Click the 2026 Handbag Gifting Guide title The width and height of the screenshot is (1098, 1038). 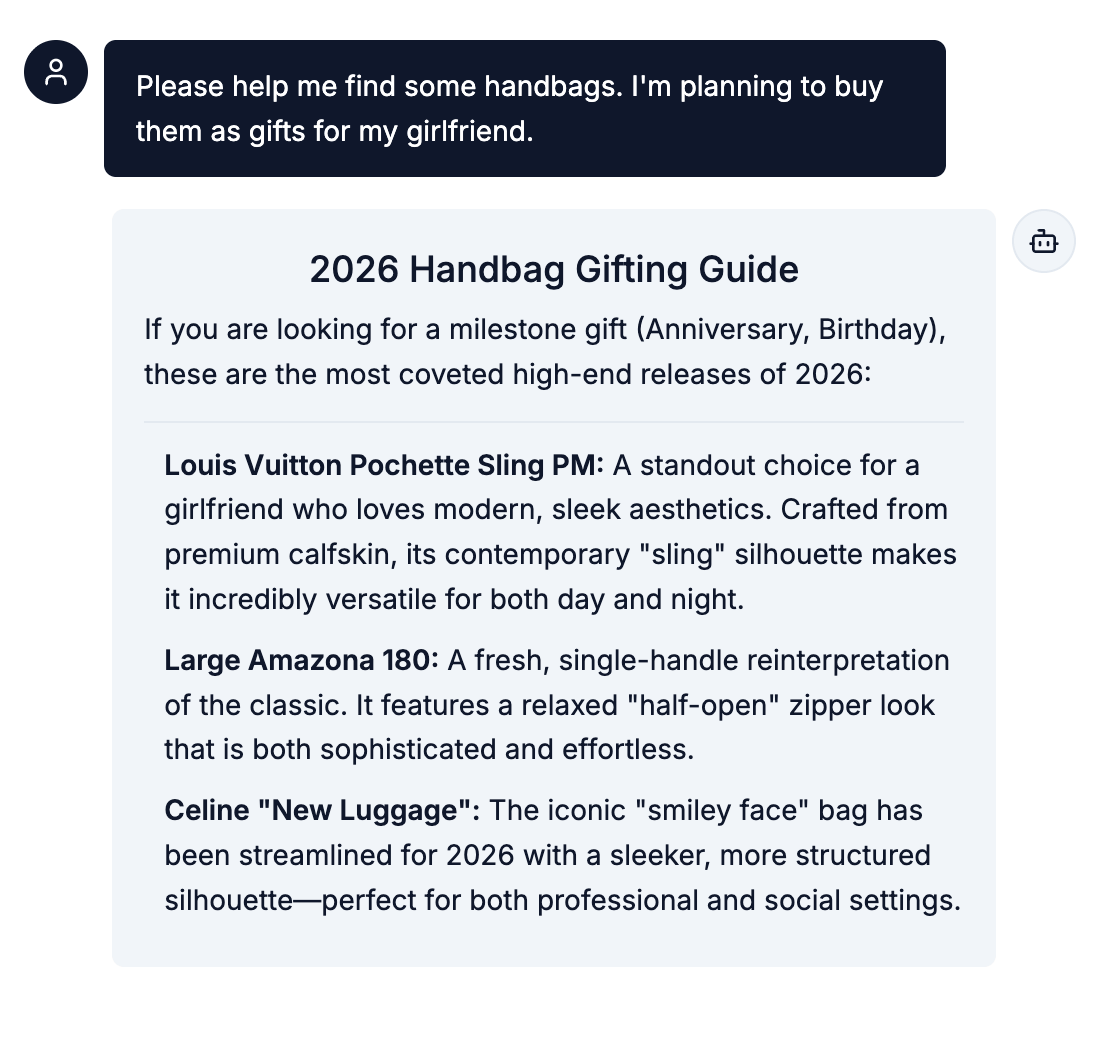click(x=554, y=269)
